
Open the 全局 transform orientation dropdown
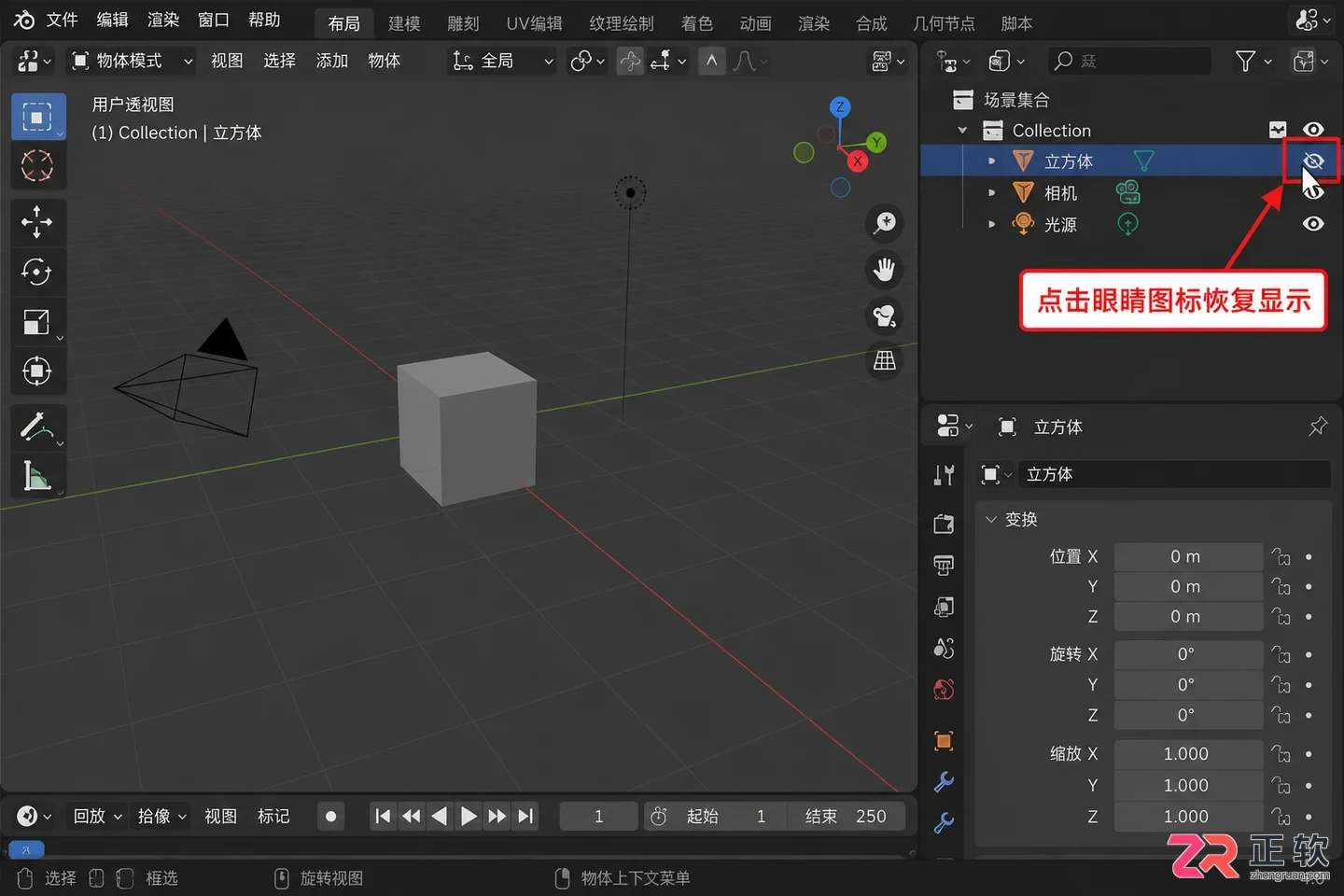502,62
